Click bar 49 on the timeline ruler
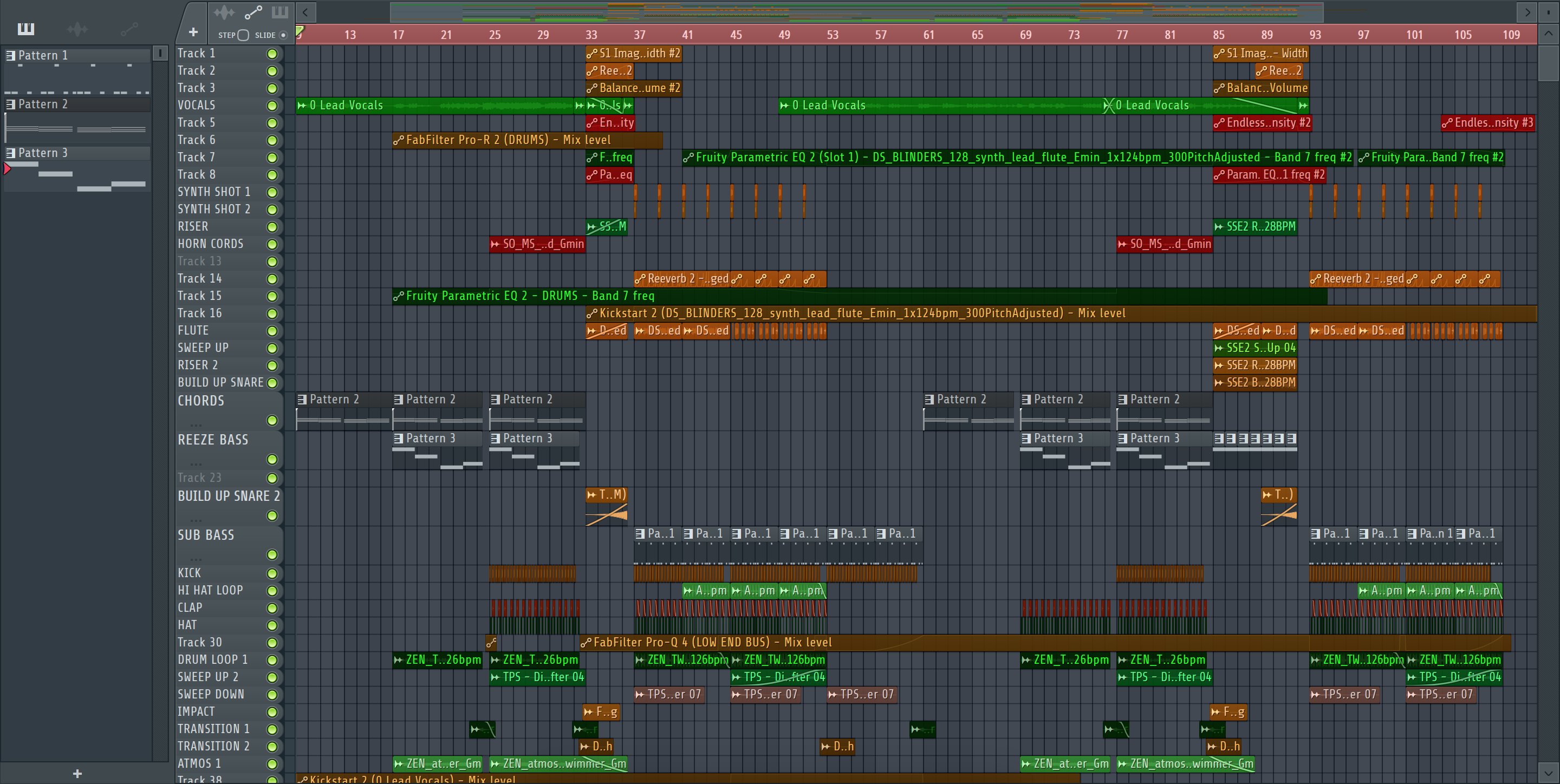The width and height of the screenshot is (1560, 784). coord(784,35)
